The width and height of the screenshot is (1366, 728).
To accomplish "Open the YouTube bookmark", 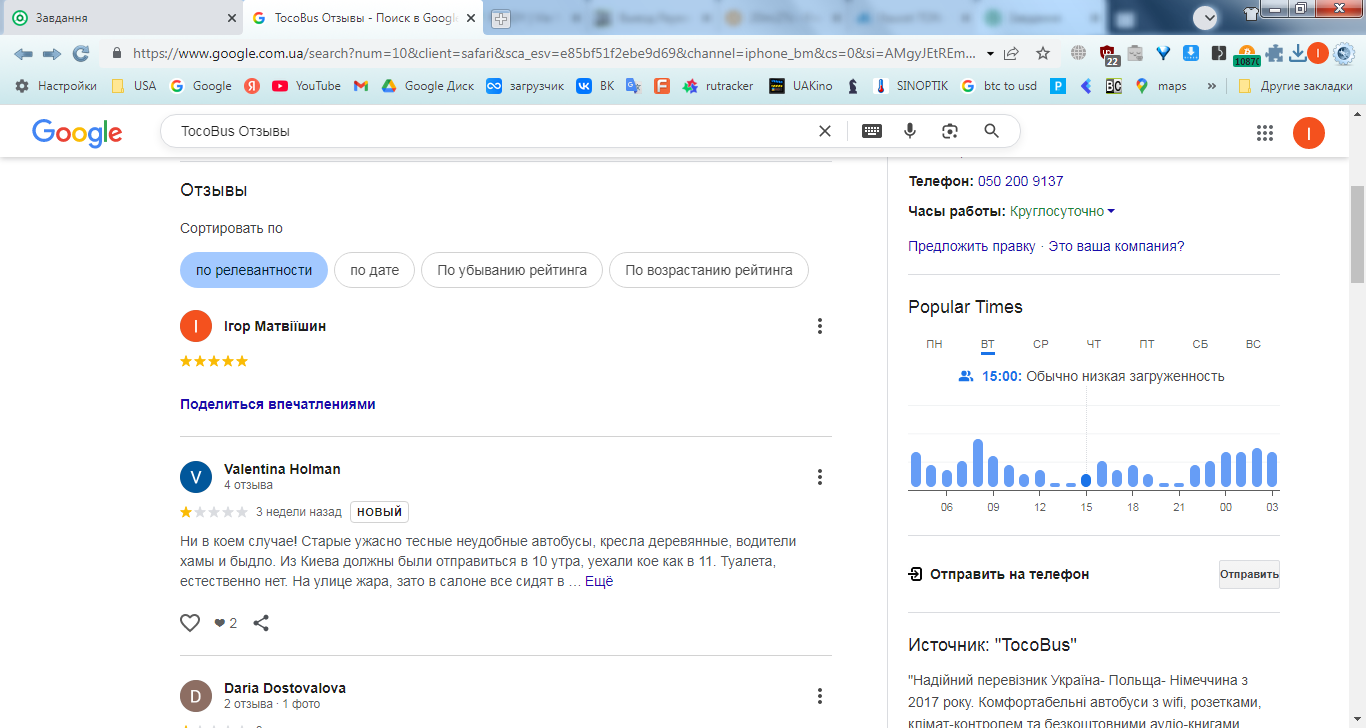I will 306,86.
